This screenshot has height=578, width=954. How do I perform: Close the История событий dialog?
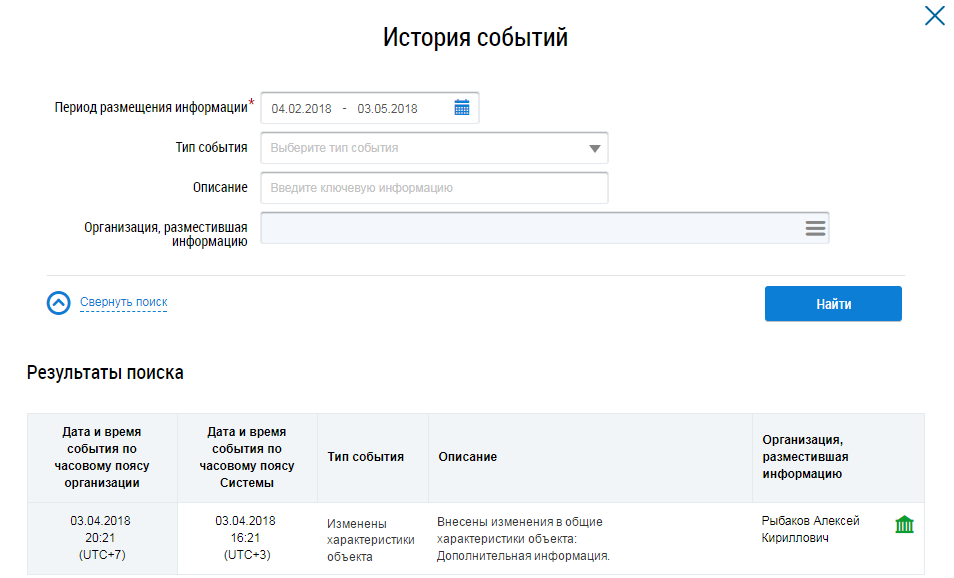[x=934, y=16]
